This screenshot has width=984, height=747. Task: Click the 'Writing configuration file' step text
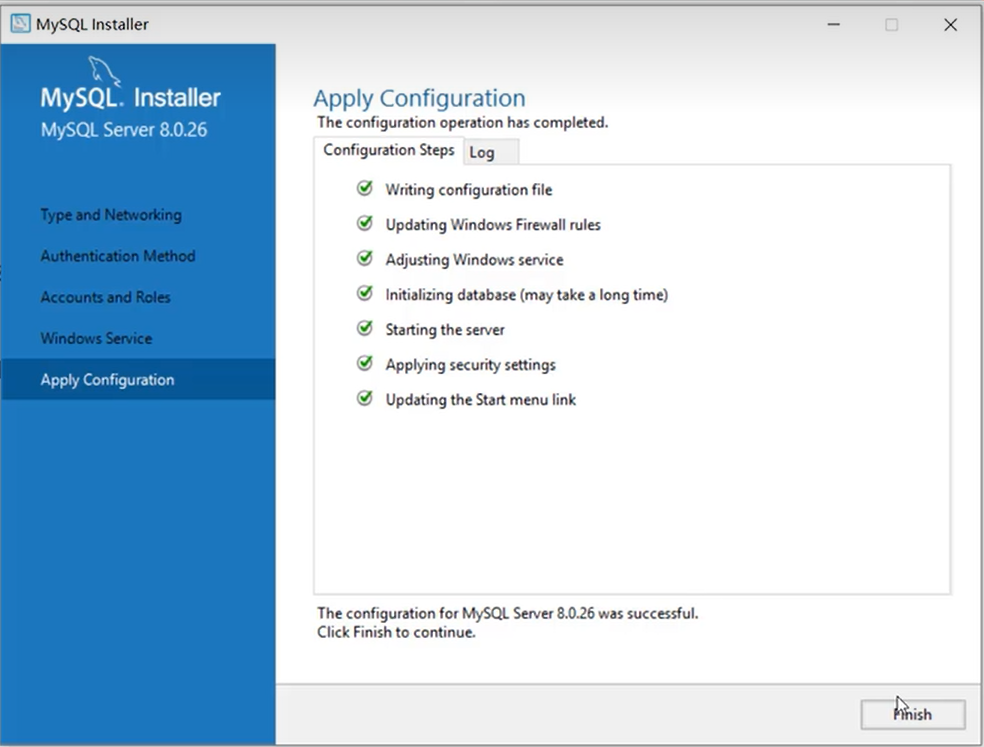[x=469, y=190]
